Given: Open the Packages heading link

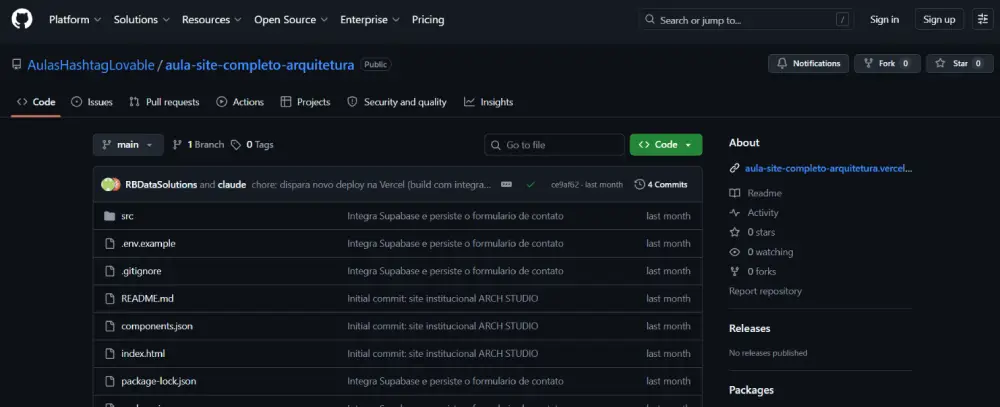Looking at the screenshot, I should (751, 390).
